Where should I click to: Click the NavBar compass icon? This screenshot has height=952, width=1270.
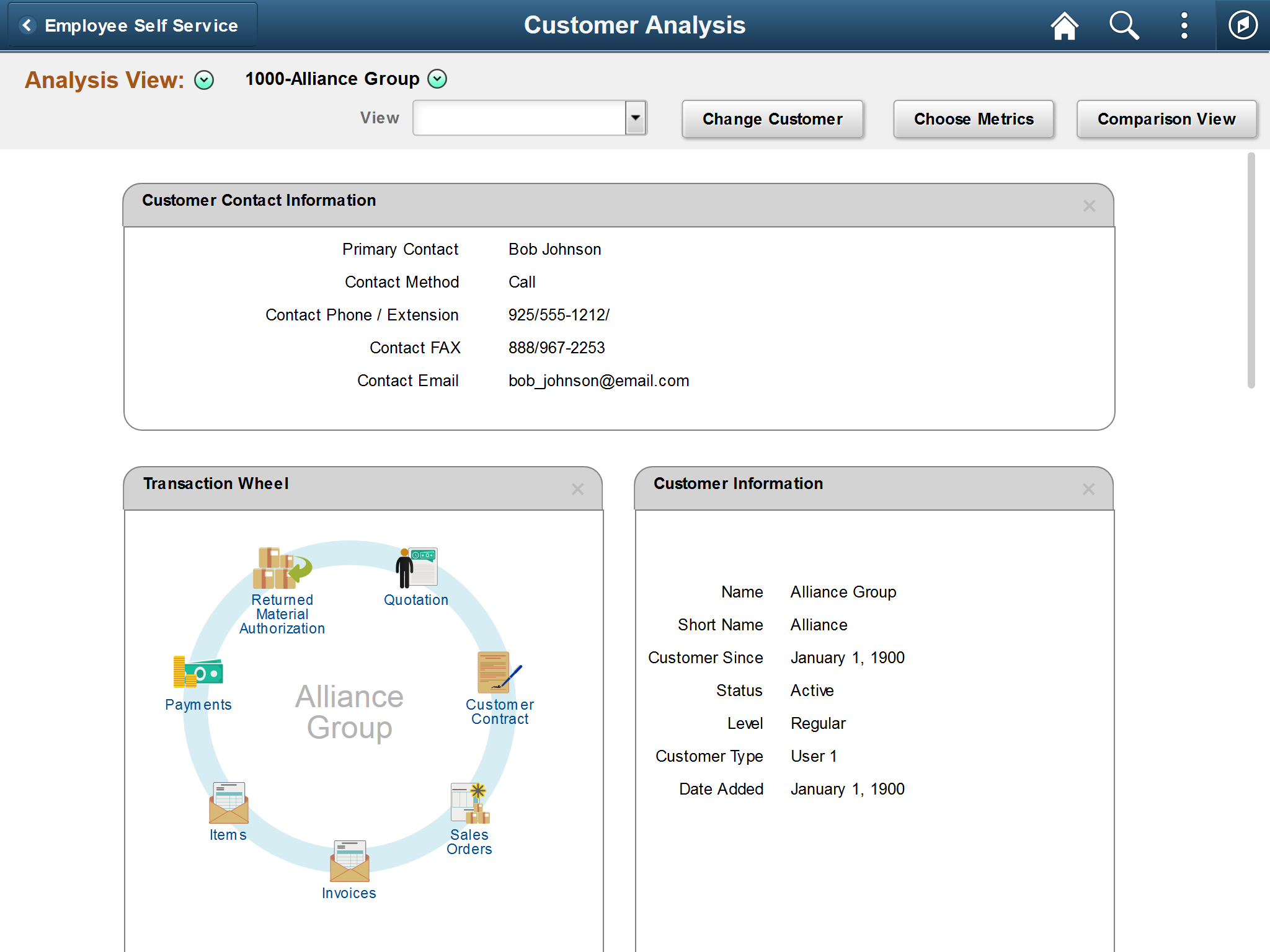[1243, 26]
